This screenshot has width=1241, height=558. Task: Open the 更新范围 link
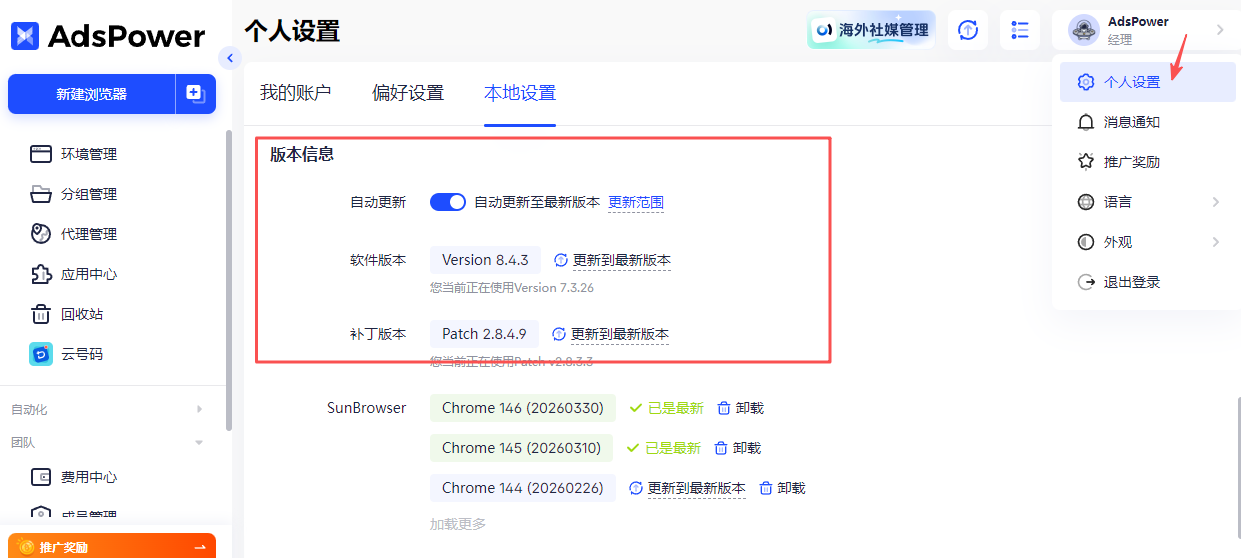636,202
